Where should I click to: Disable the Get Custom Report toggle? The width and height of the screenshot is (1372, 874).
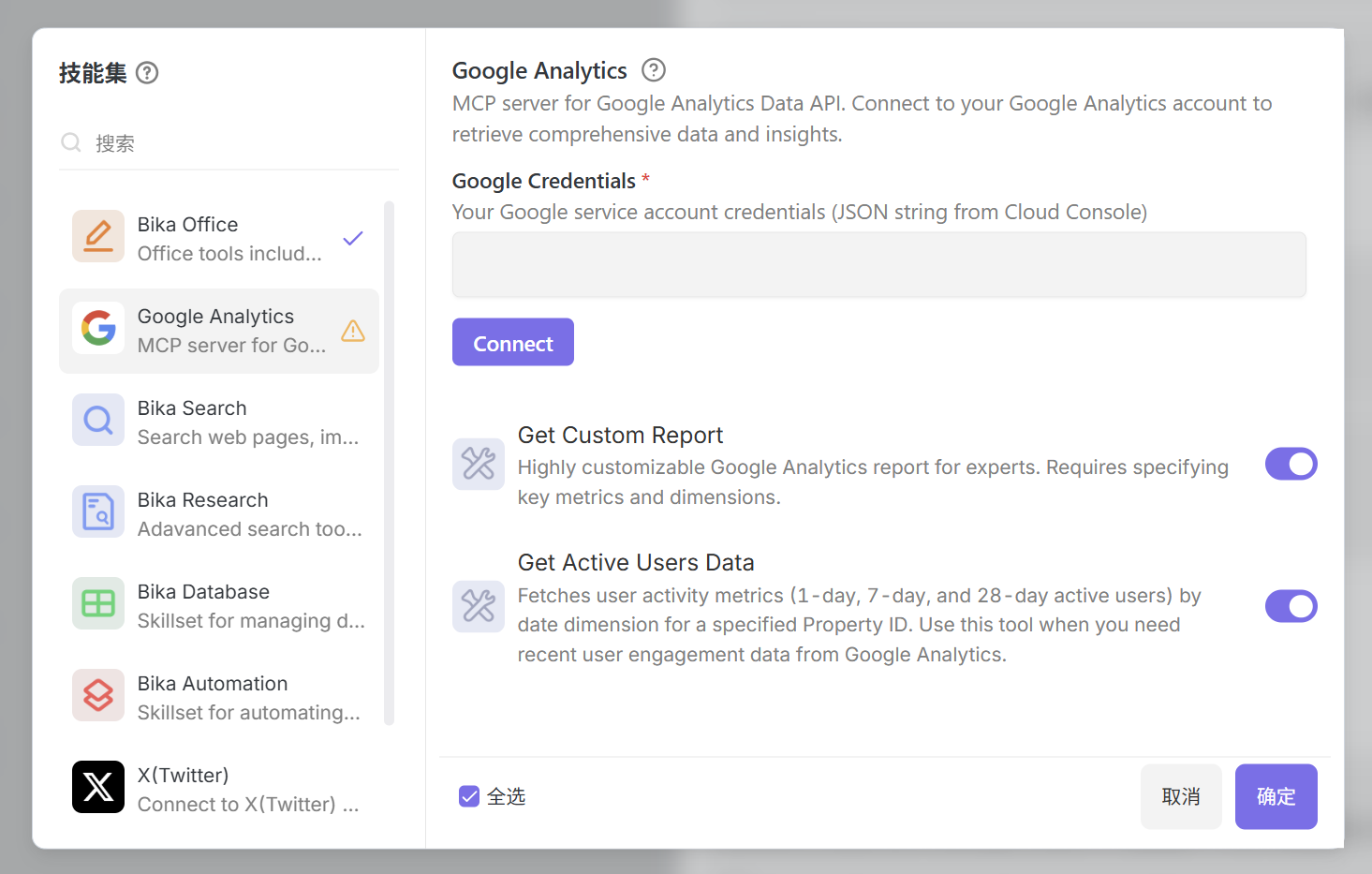(x=1291, y=464)
